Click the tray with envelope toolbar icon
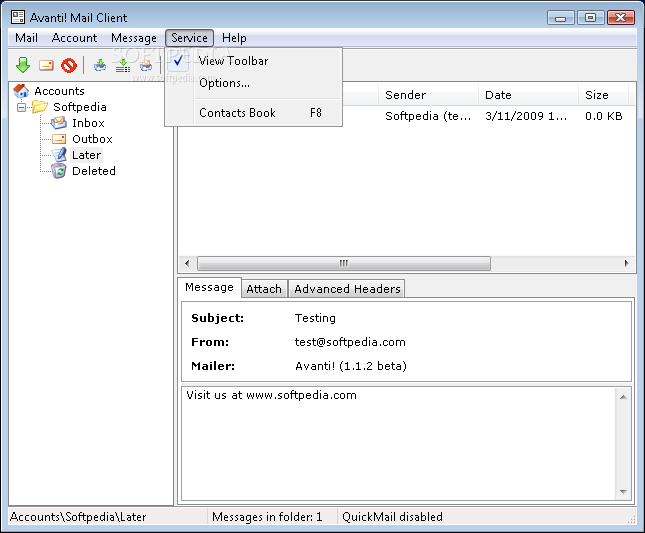 click(146, 65)
